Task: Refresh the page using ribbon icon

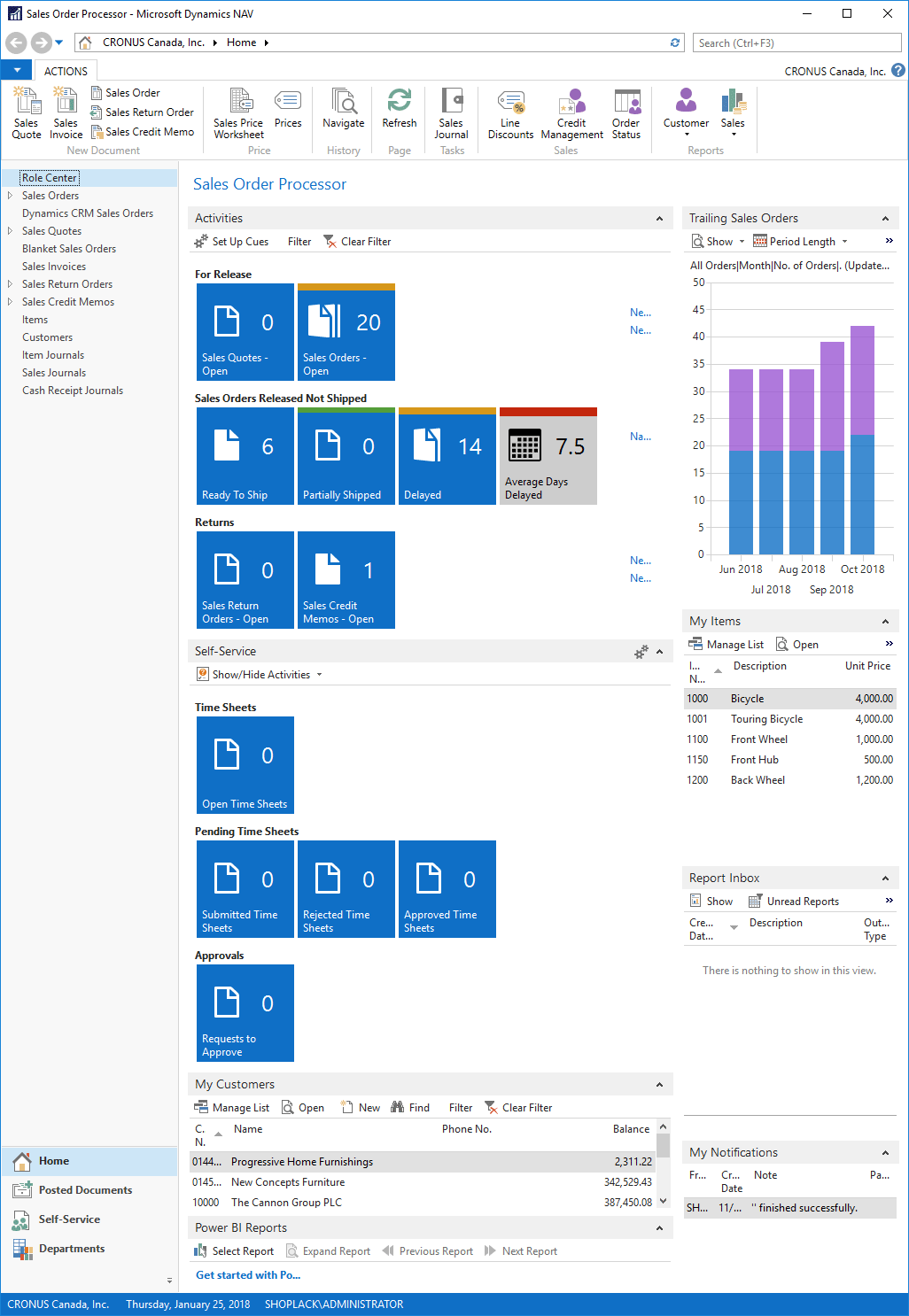Action: (400, 109)
